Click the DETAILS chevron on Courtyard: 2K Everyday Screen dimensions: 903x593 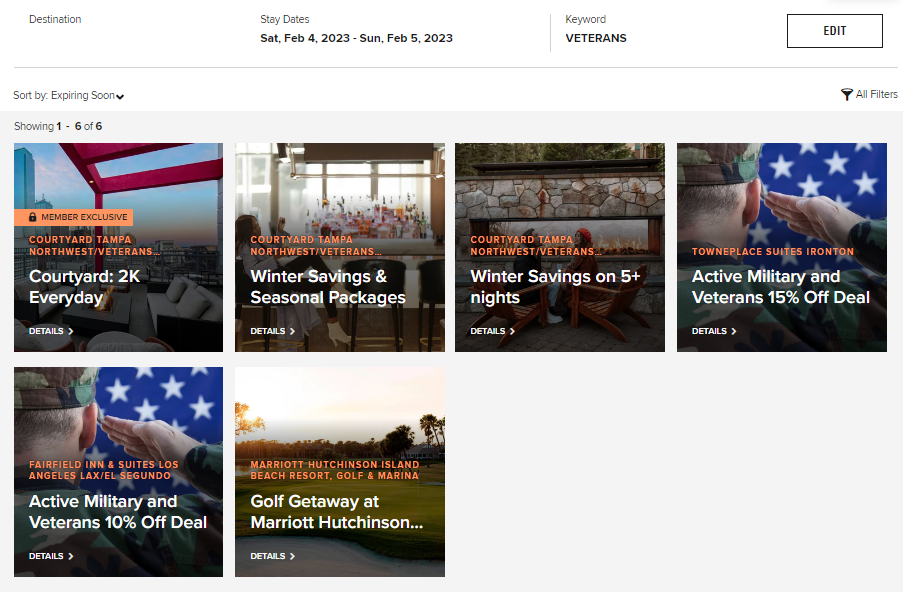[x=72, y=331]
